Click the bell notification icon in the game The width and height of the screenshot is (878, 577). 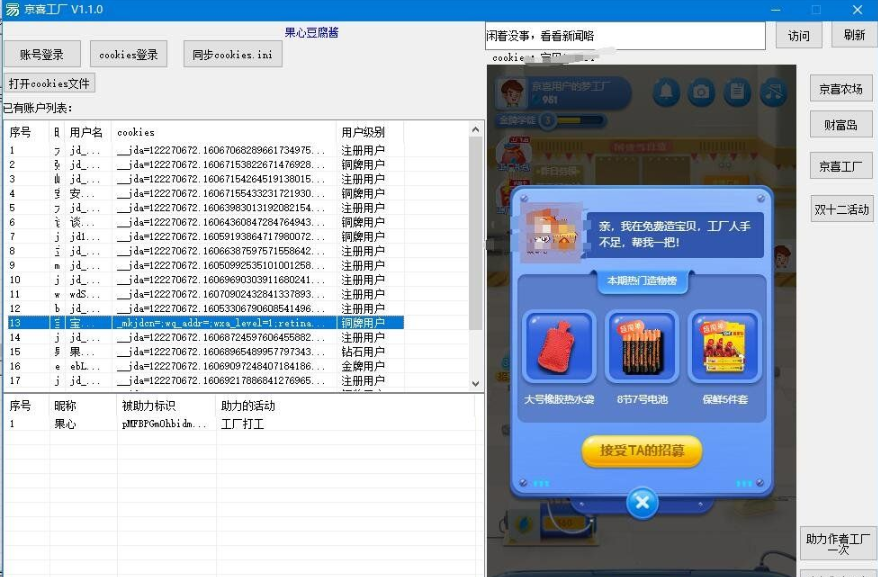666,91
